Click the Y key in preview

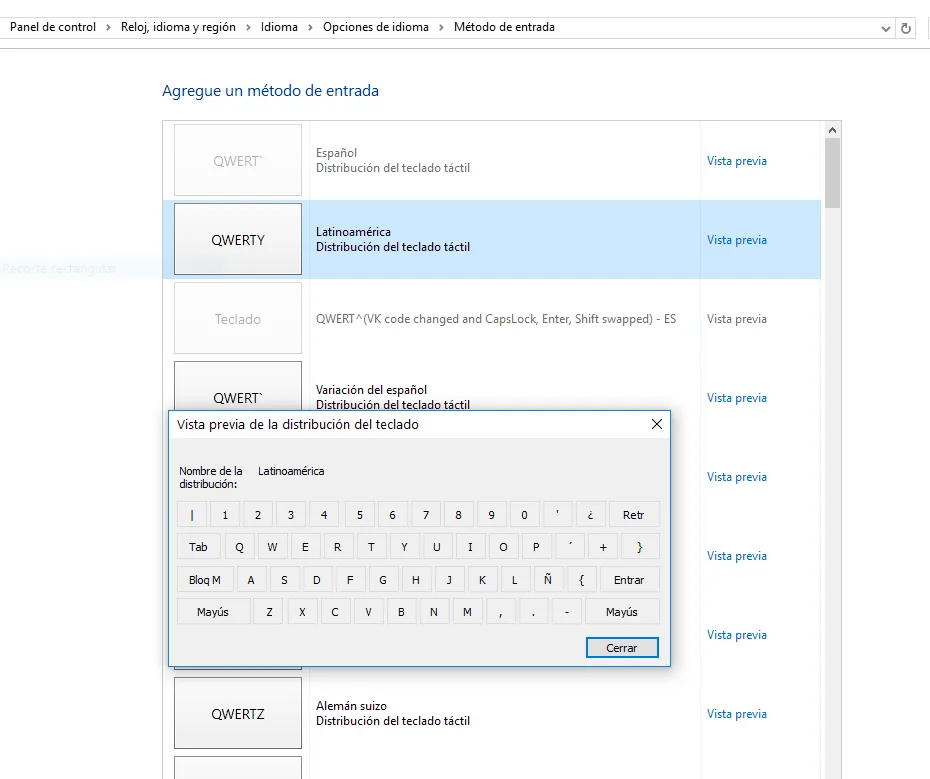404,547
